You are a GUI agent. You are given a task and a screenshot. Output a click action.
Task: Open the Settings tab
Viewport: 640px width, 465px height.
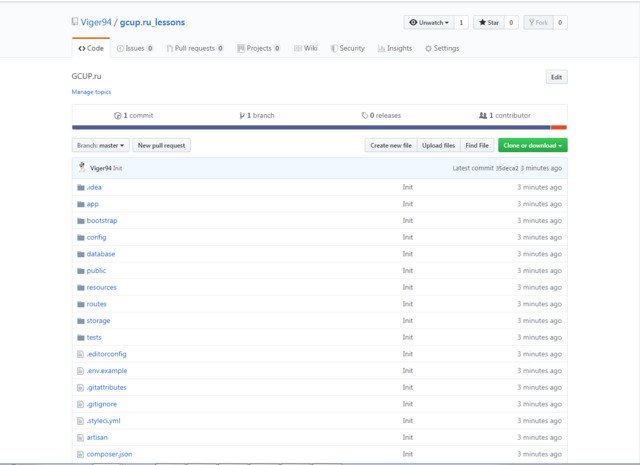tap(442, 48)
